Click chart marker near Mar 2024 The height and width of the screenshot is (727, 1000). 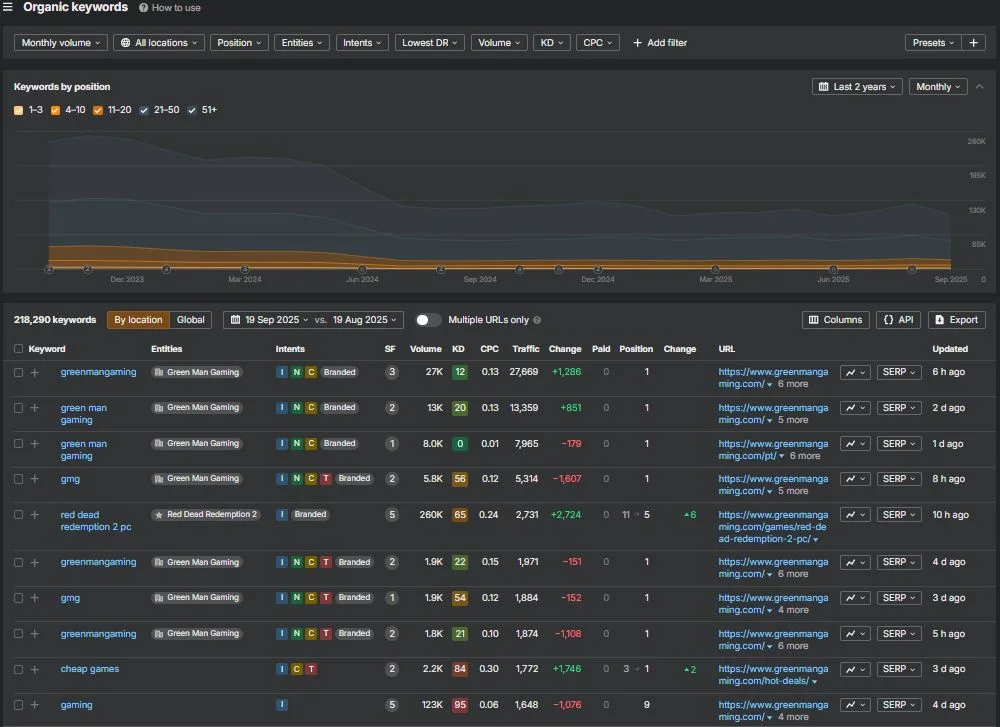click(x=244, y=269)
